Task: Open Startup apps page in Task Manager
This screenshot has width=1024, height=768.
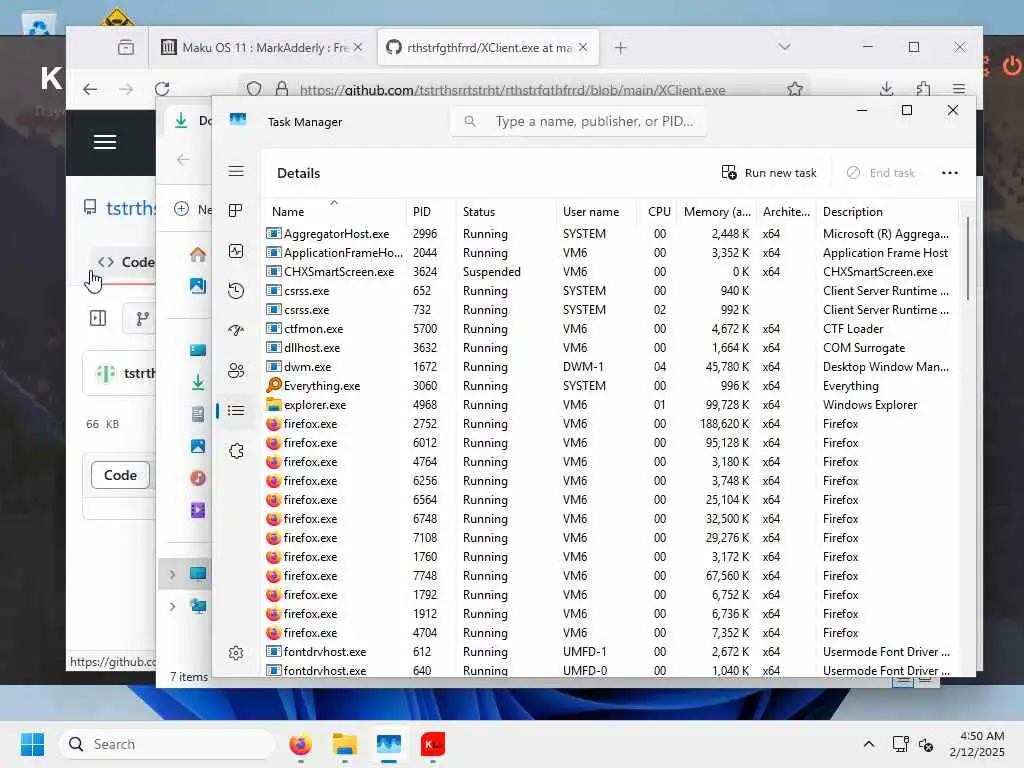Action: [236, 330]
